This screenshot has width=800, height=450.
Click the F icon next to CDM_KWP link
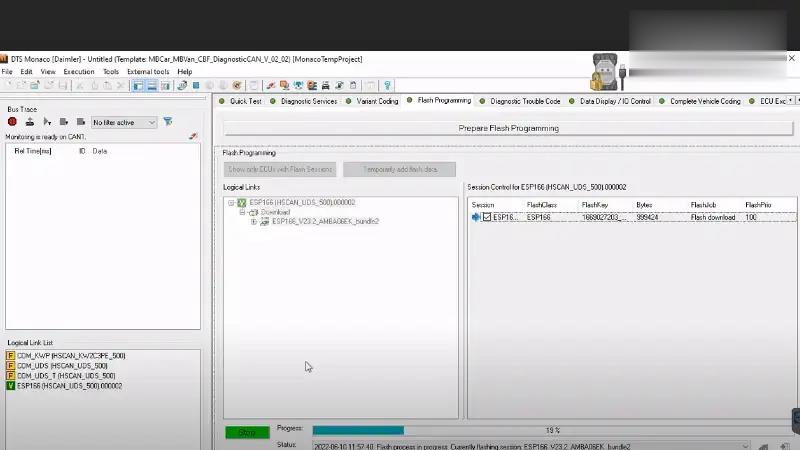[x=10, y=356]
